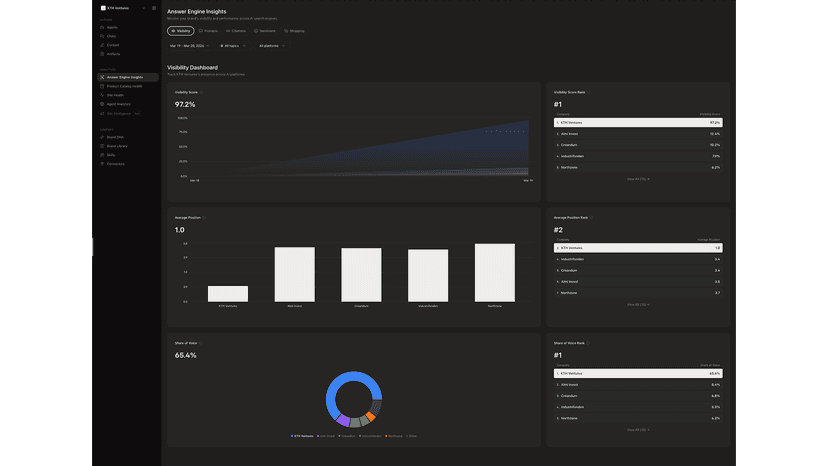This screenshot has width=828, height=466.
Task: Switch to the Shopping tab
Action: 295,31
